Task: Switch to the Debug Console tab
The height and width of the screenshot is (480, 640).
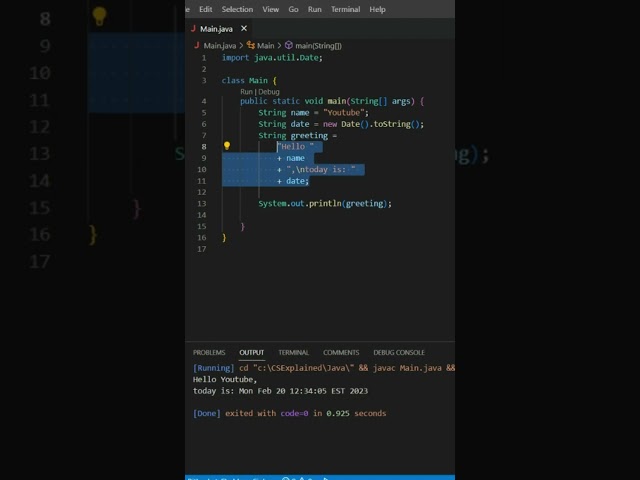Action: [x=399, y=352]
